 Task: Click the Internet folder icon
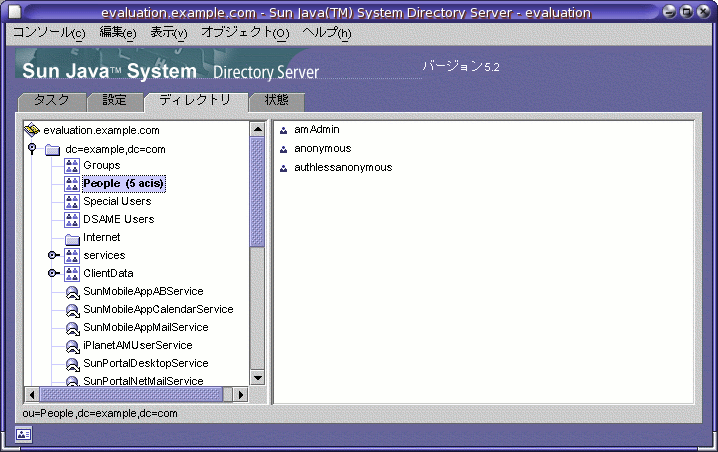pos(72,239)
